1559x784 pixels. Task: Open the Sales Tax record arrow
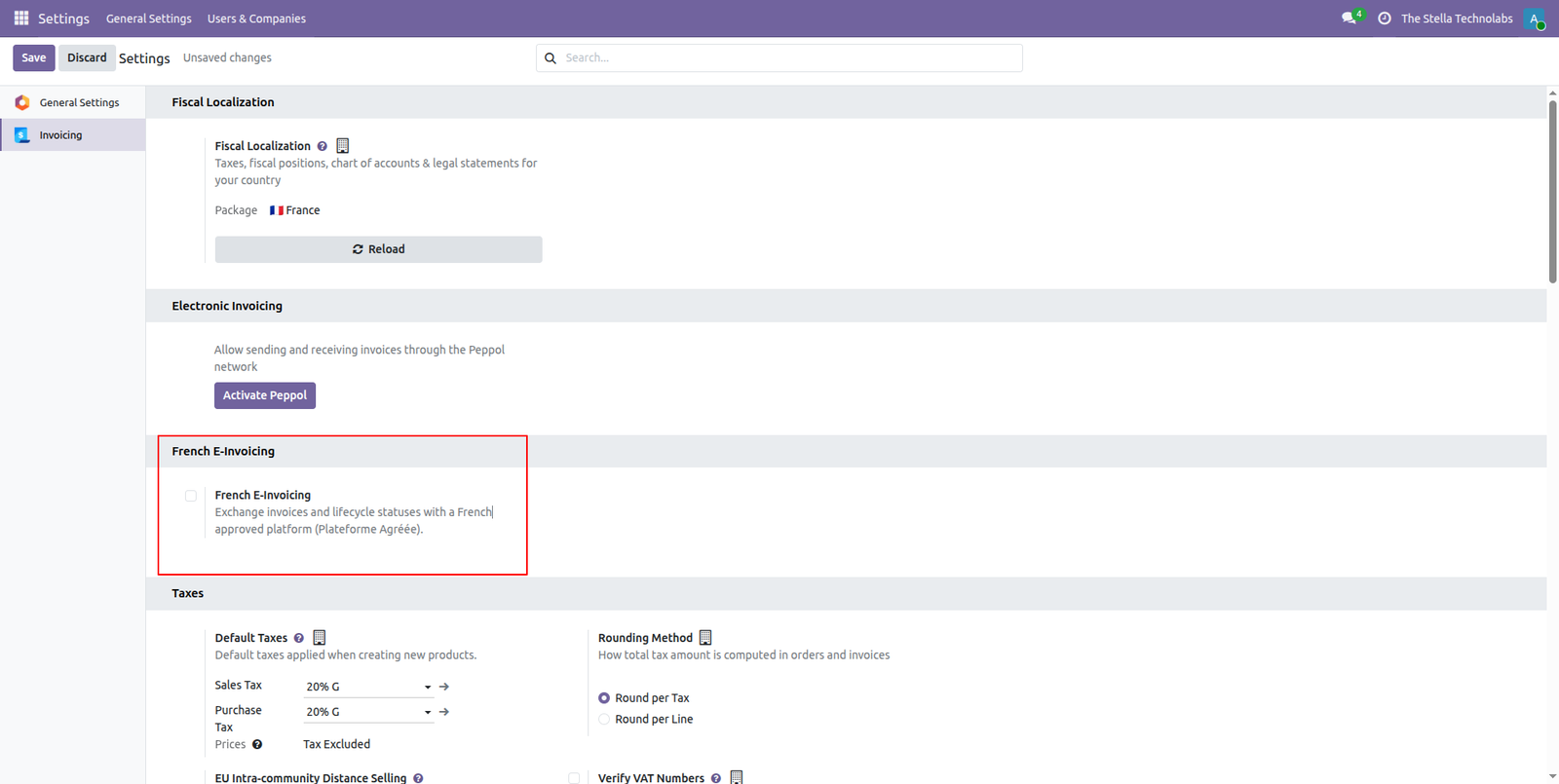[x=444, y=687]
